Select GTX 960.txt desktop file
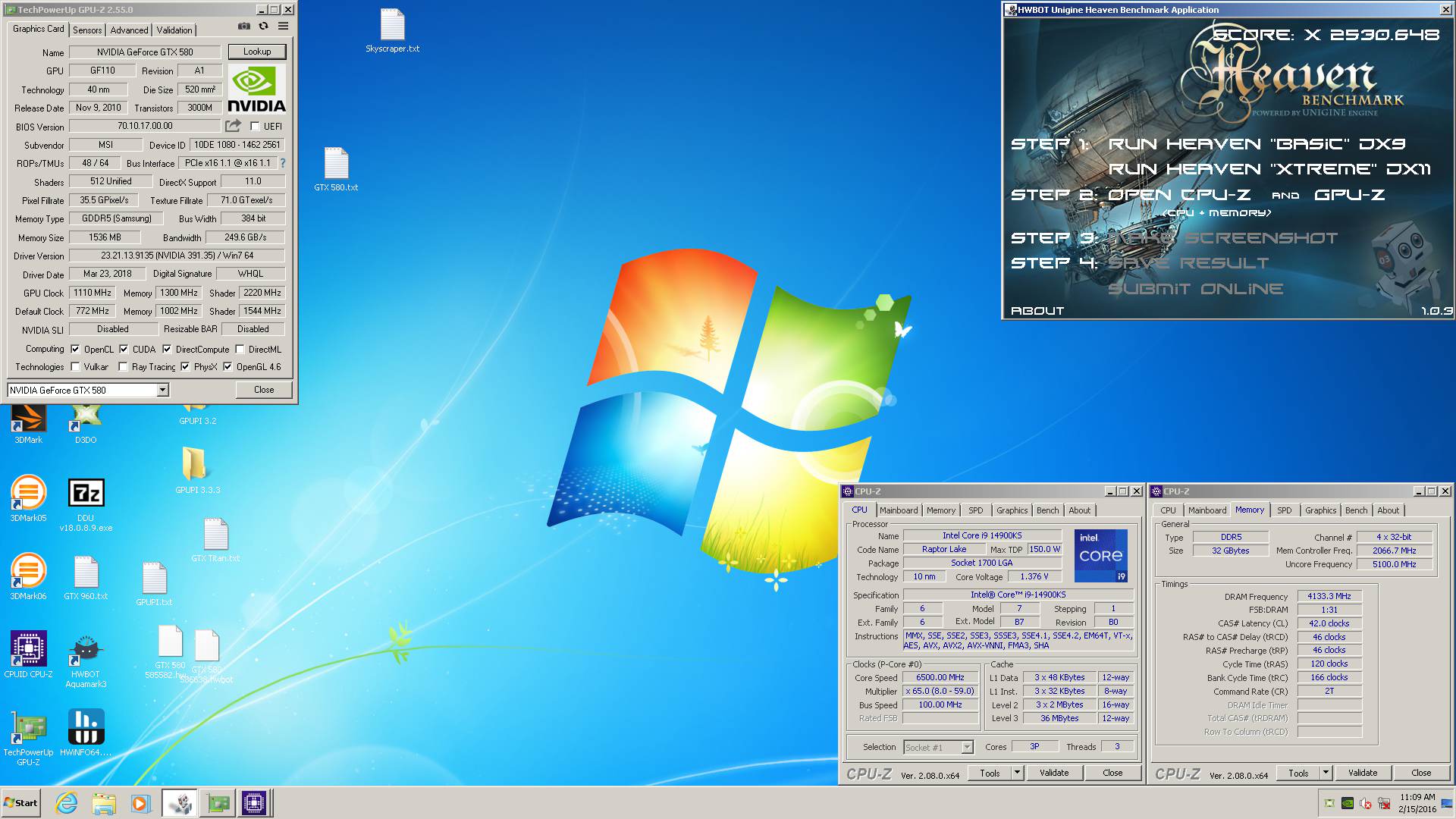 pos(86,578)
